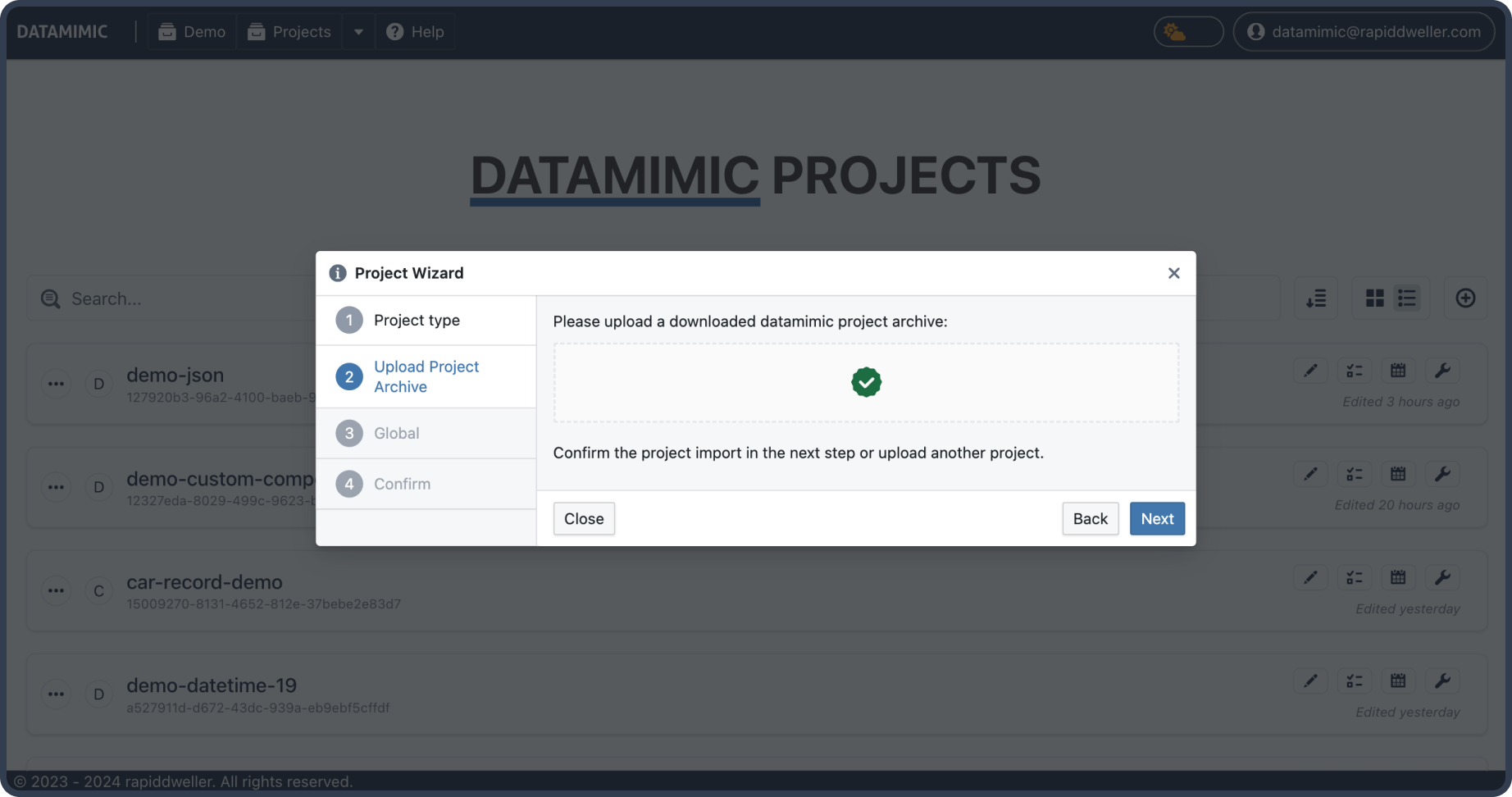Open the Help menu
This screenshot has height=797, width=1512.
(415, 32)
